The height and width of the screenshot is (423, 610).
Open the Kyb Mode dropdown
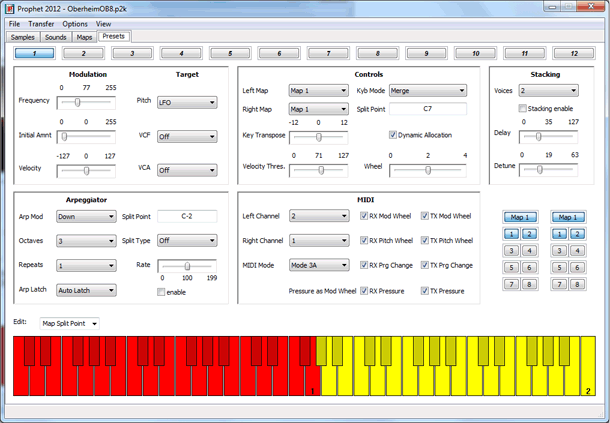pyautogui.click(x=427, y=90)
